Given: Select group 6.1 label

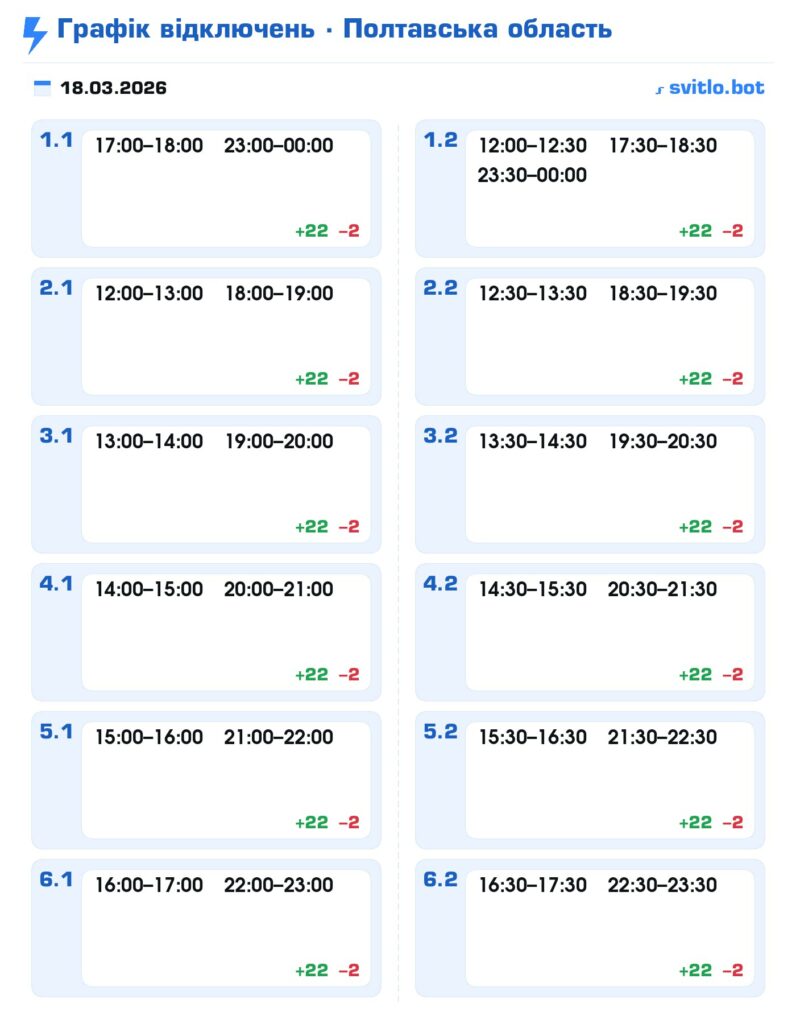Looking at the screenshot, I should (56, 880).
